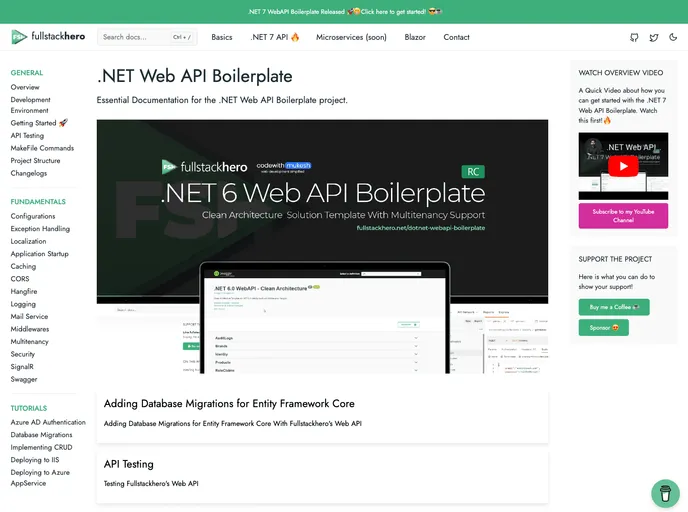688x512 pixels.
Task: Open Adding Database Migrations article card
Action: tap(322, 413)
